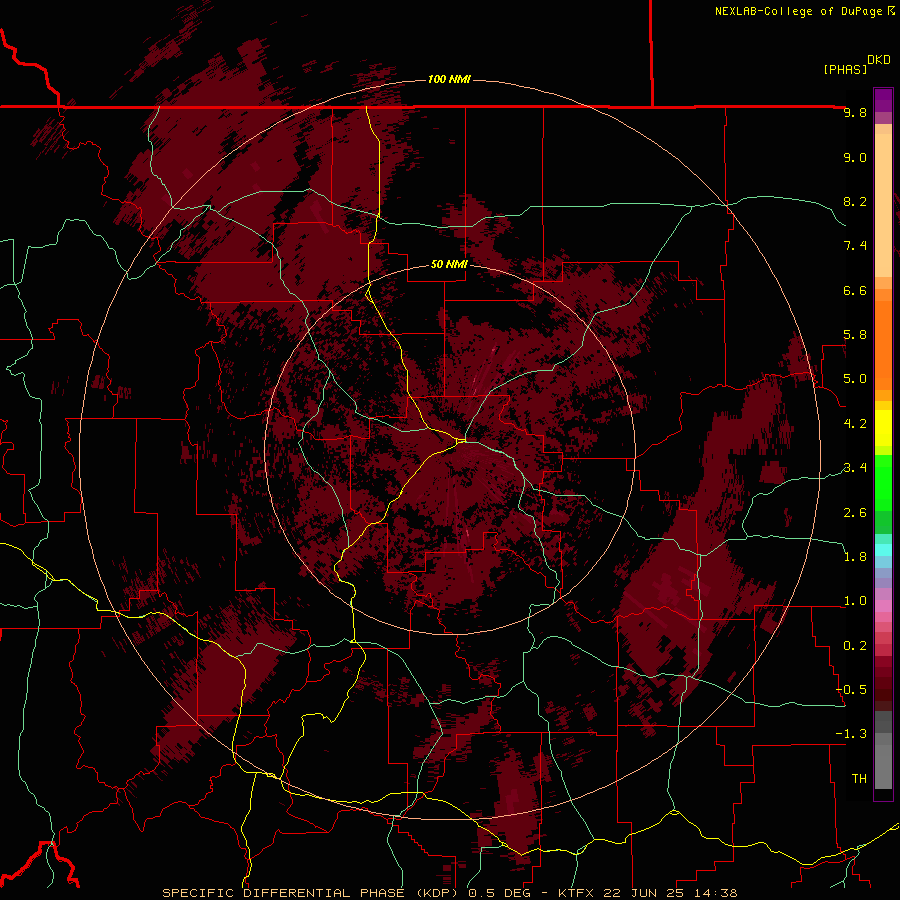Click the 2.6 scale value
900x900 pixels.
pos(855,513)
